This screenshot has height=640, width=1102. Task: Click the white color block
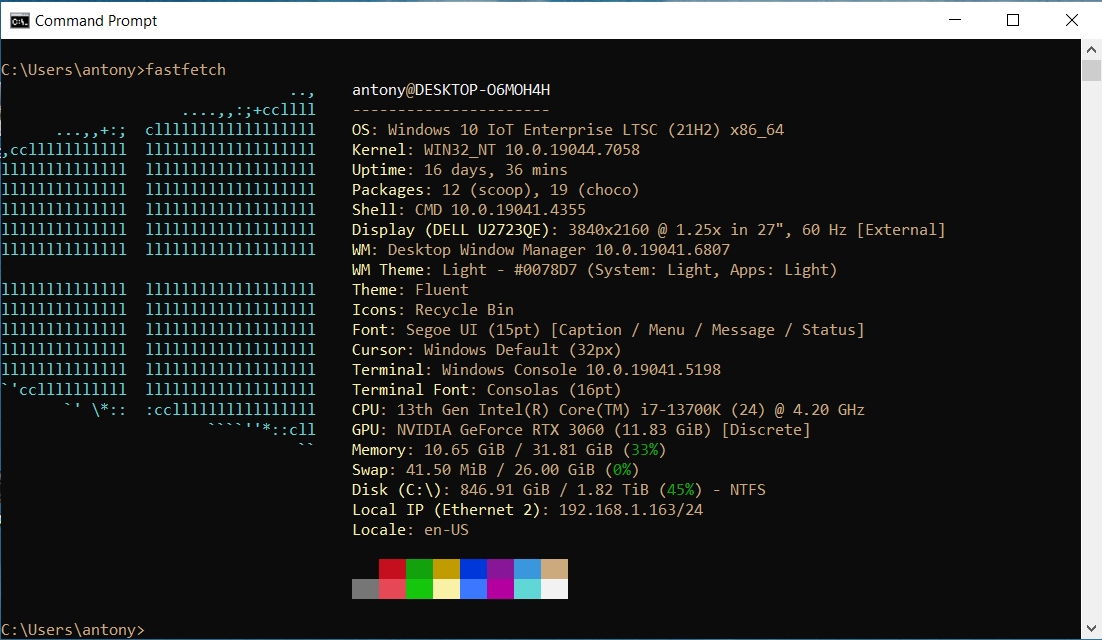555,589
